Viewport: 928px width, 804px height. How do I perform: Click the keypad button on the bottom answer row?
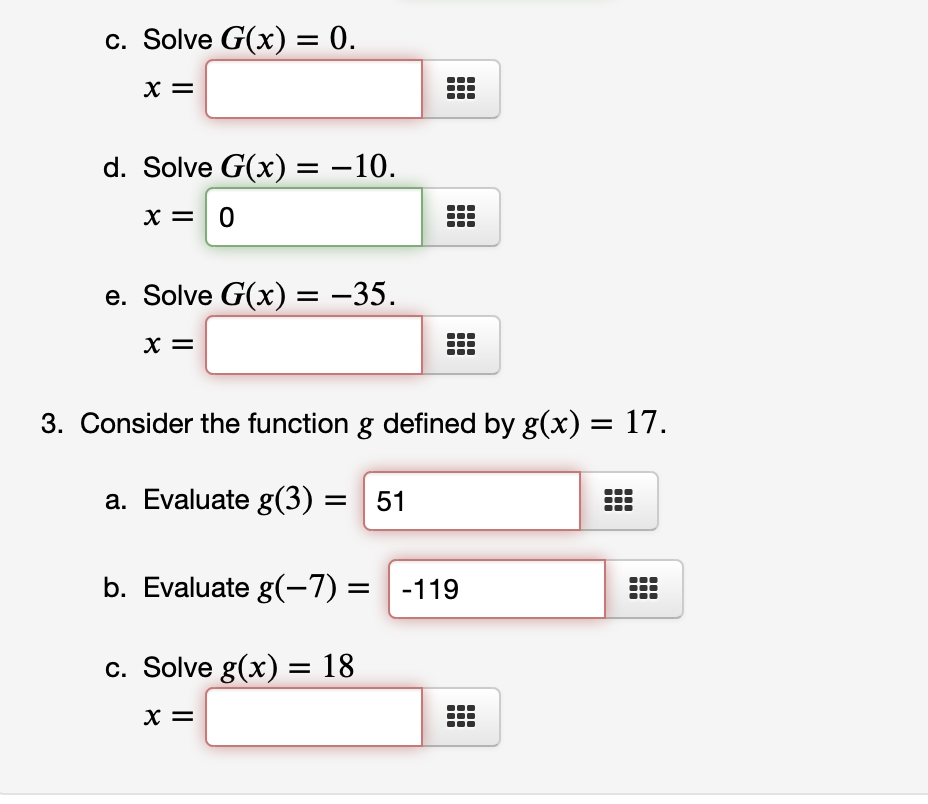[x=461, y=717]
